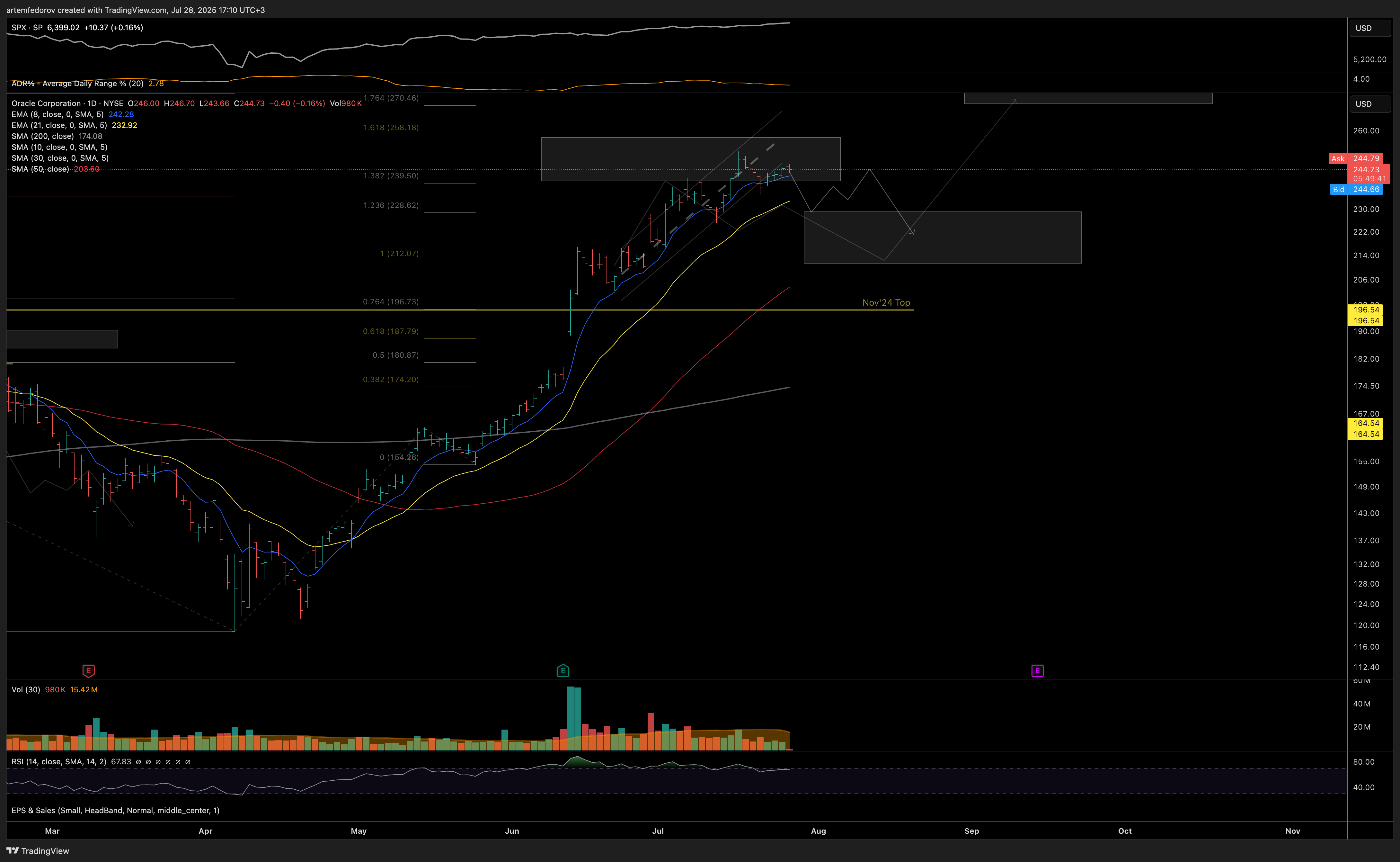This screenshot has width=1400, height=862.
Task: Click the 260.00 price axis value
Action: [1366, 130]
